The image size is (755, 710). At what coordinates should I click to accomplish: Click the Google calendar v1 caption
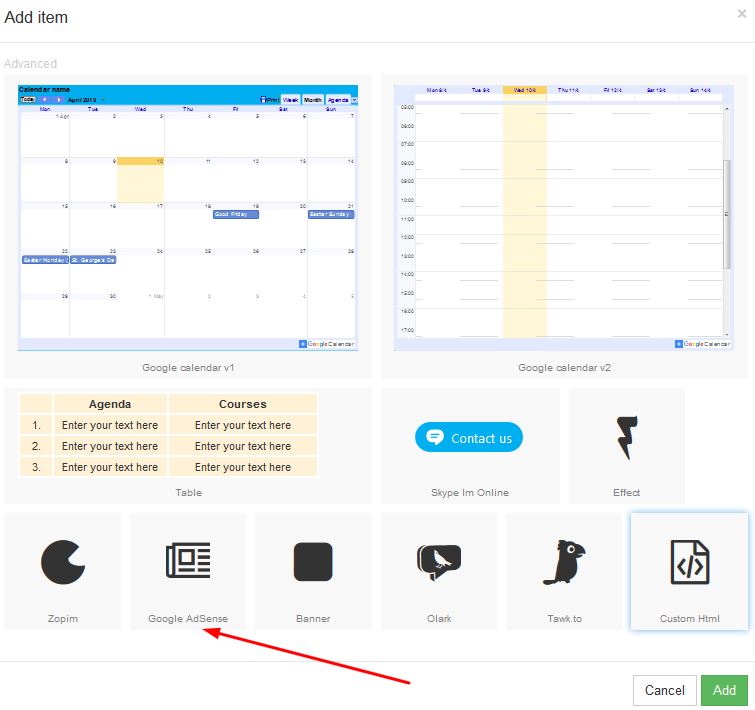pos(188,367)
